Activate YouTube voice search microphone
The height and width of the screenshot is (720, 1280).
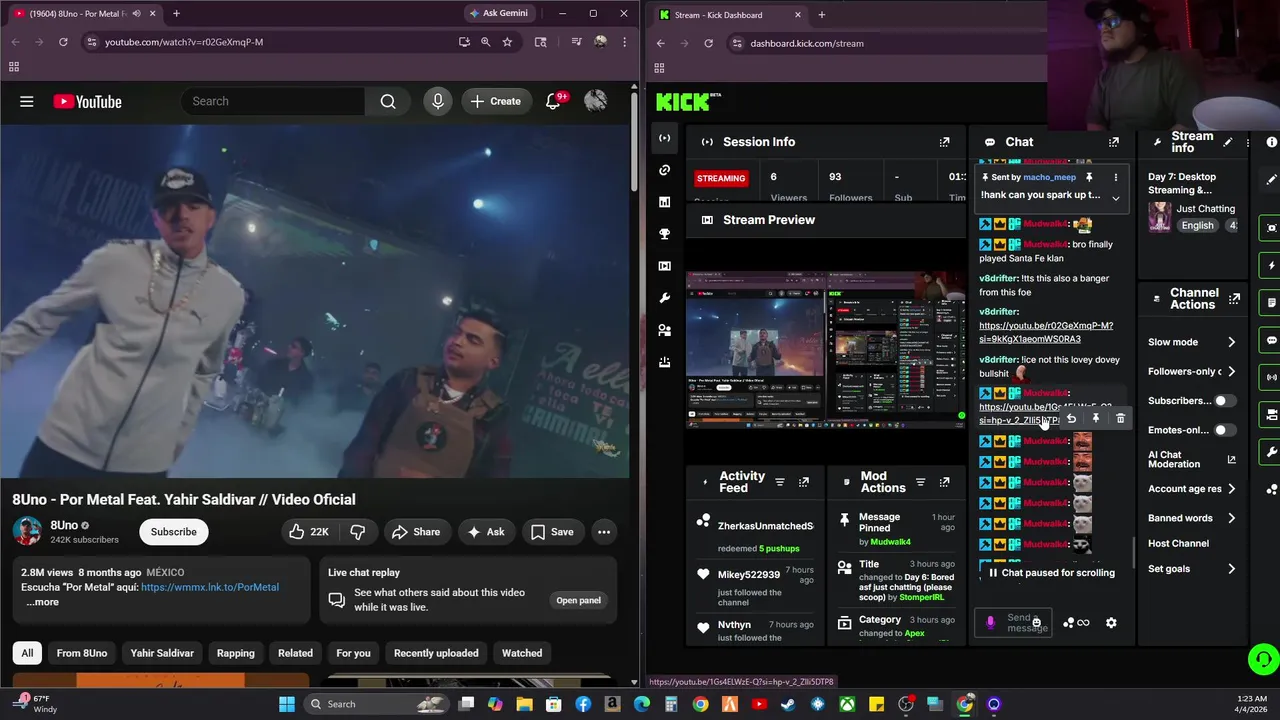(437, 101)
